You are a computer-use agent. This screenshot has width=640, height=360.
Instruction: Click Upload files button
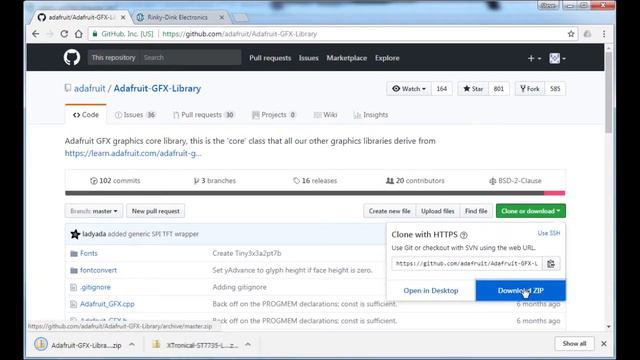point(438,211)
